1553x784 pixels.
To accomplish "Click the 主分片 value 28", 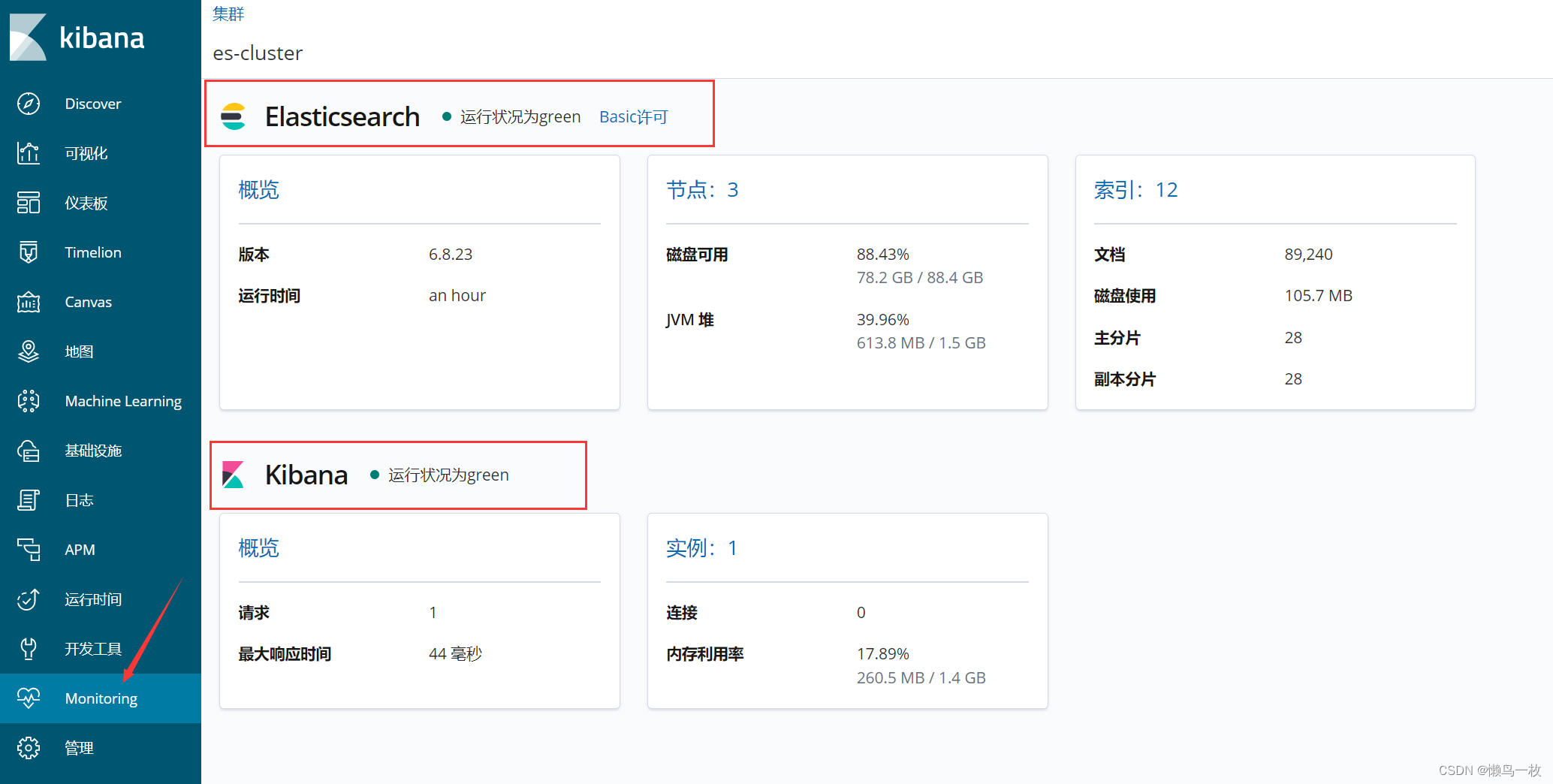I will tap(1293, 337).
